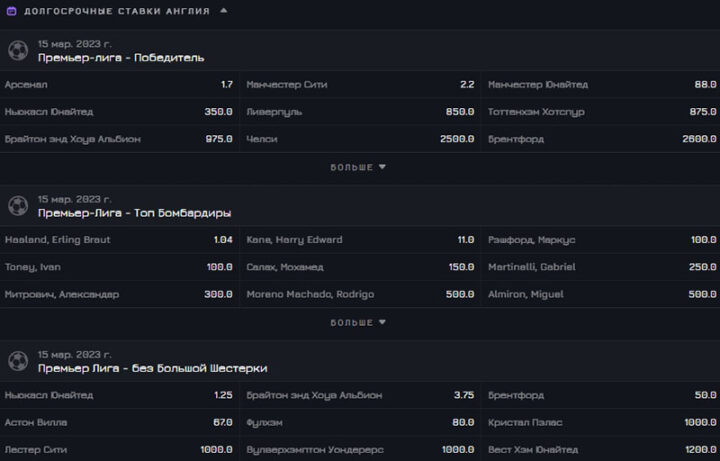Click the soccer ball icon in header

(11, 11)
